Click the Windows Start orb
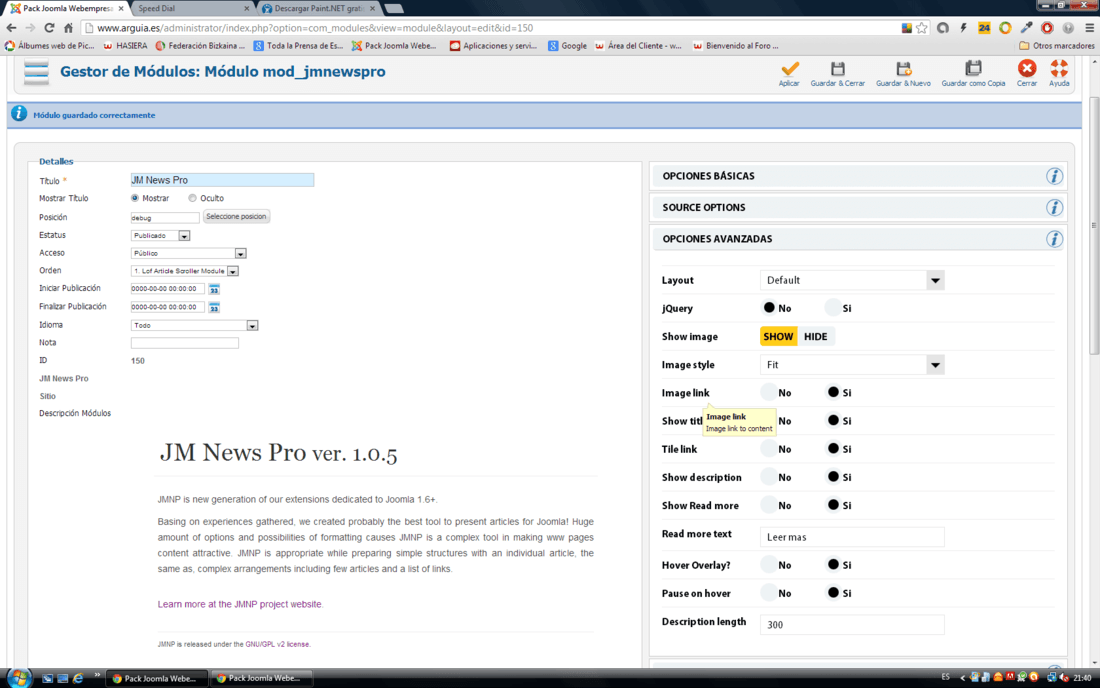Image resolution: width=1100 pixels, height=688 pixels. click(19, 678)
